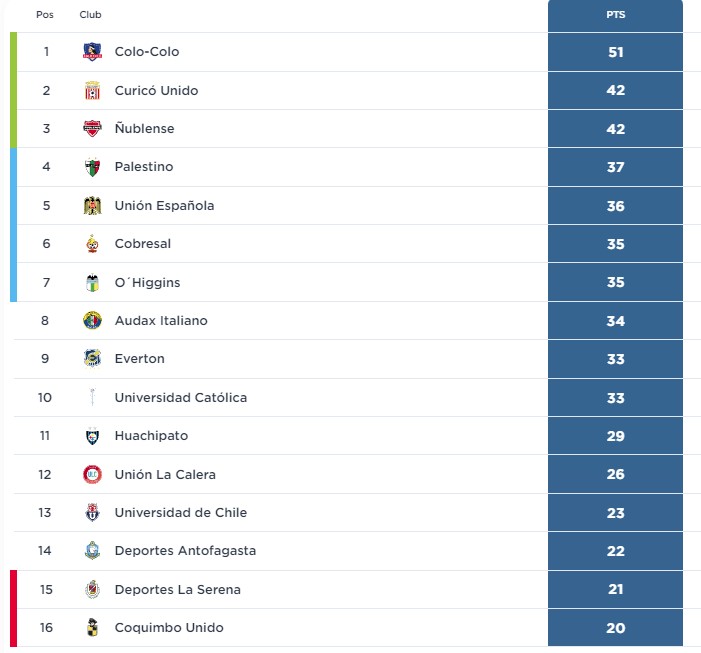Click the Curicó Unido club crest
701x653 pixels.
(x=93, y=90)
